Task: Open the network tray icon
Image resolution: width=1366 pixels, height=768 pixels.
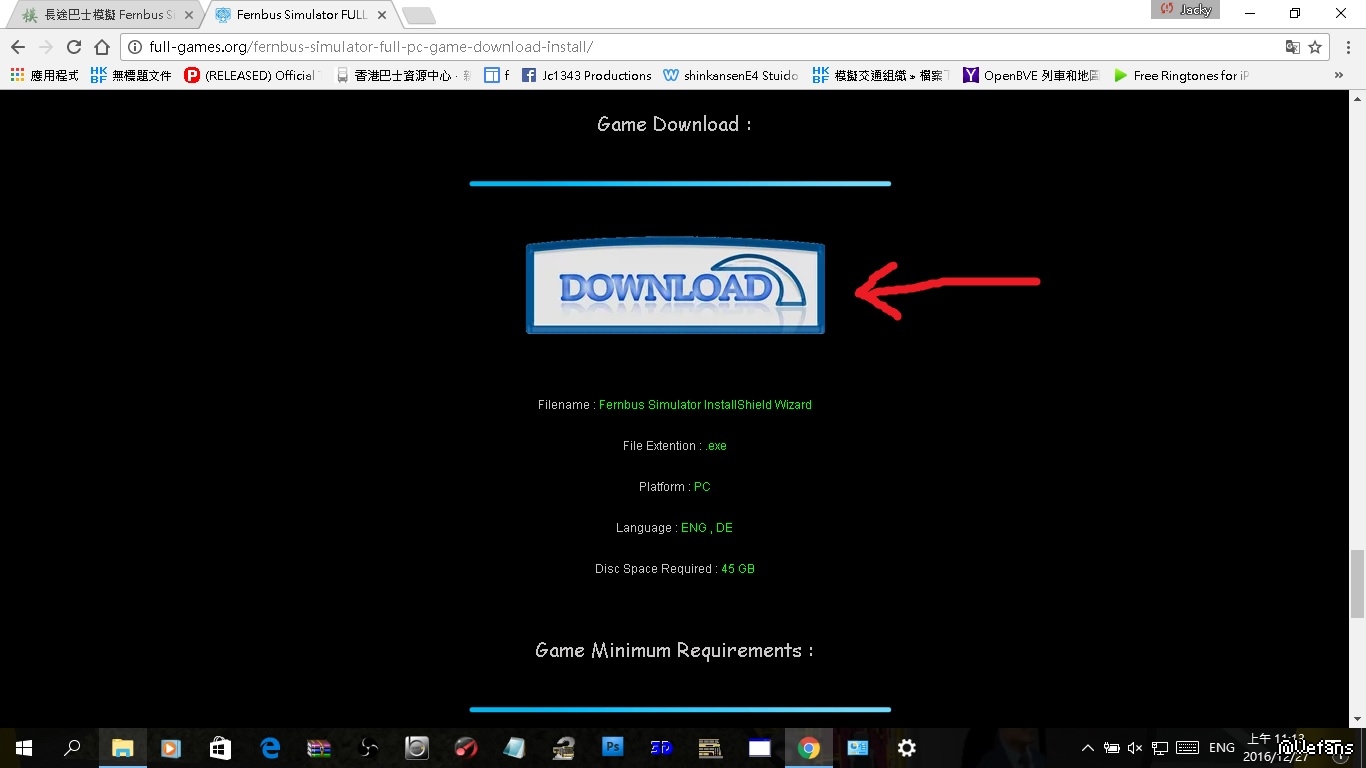Action: point(1160,747)
